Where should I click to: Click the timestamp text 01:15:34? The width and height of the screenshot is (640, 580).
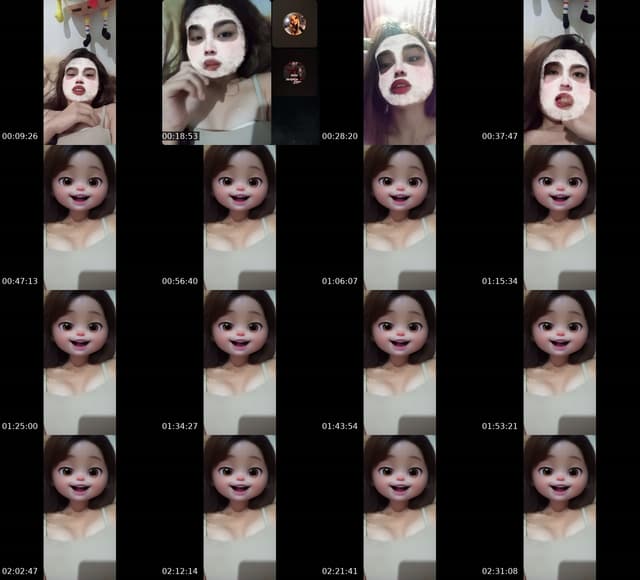coord(500,281)
